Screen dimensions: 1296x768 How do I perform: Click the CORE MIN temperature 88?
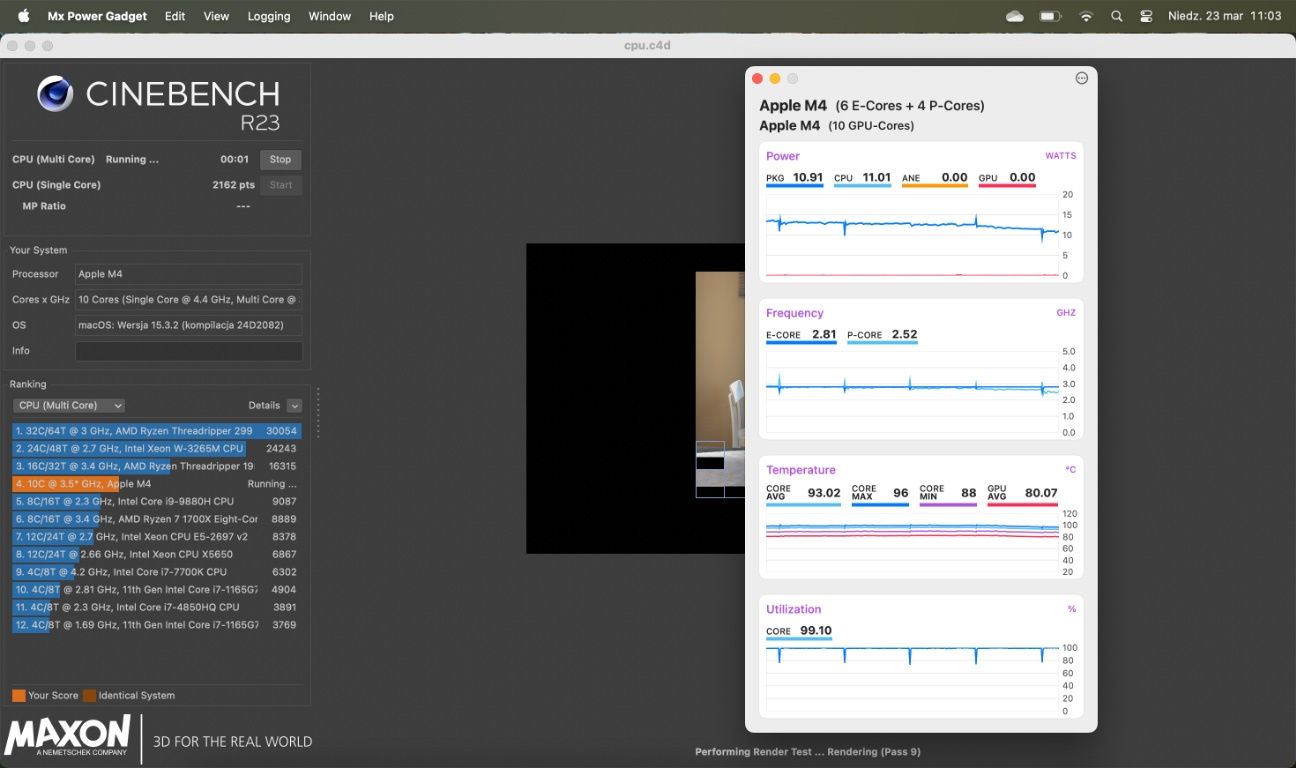tap(968, 493)
